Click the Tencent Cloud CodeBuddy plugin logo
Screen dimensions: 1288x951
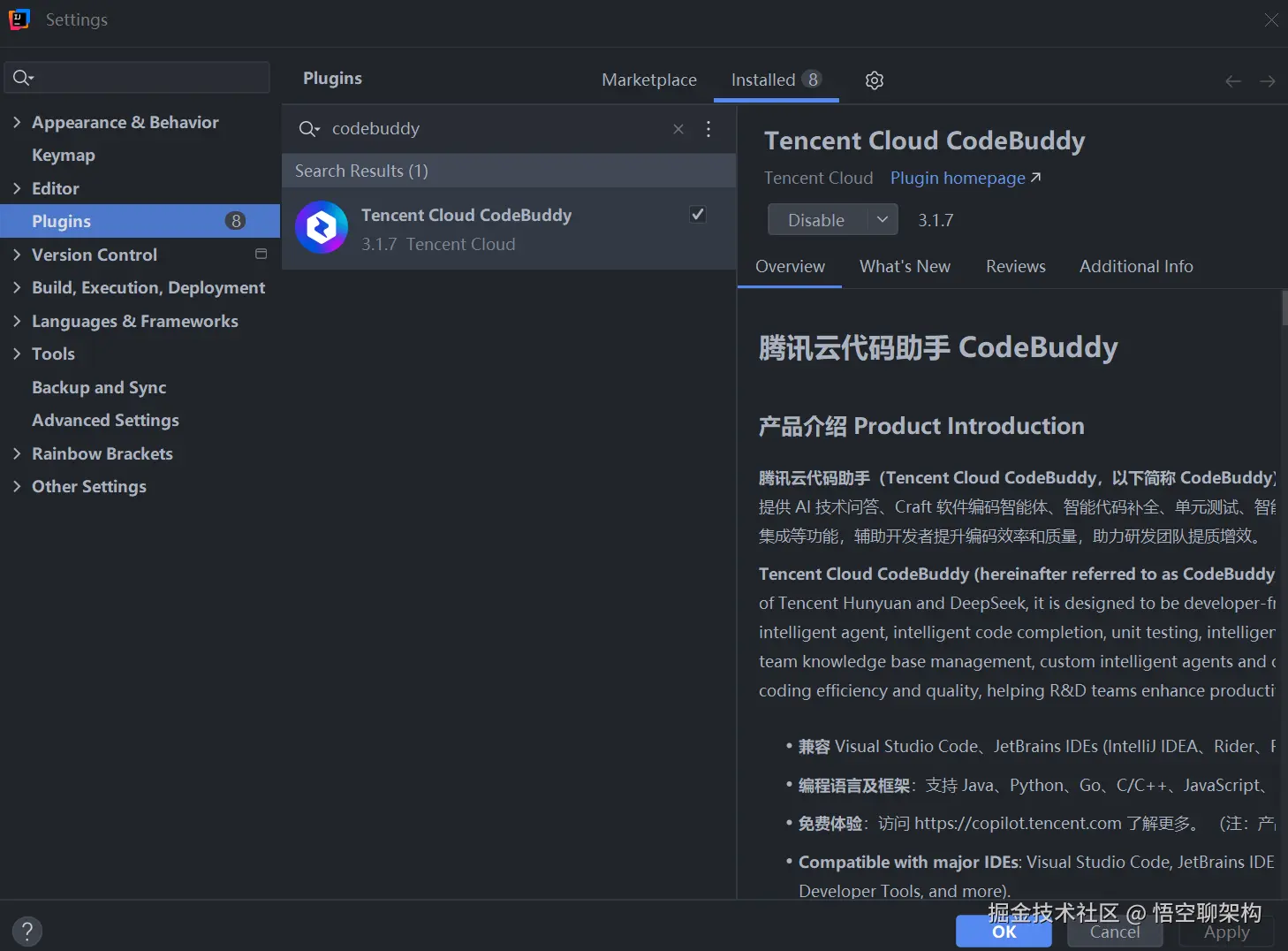click(x=322, y=228)
